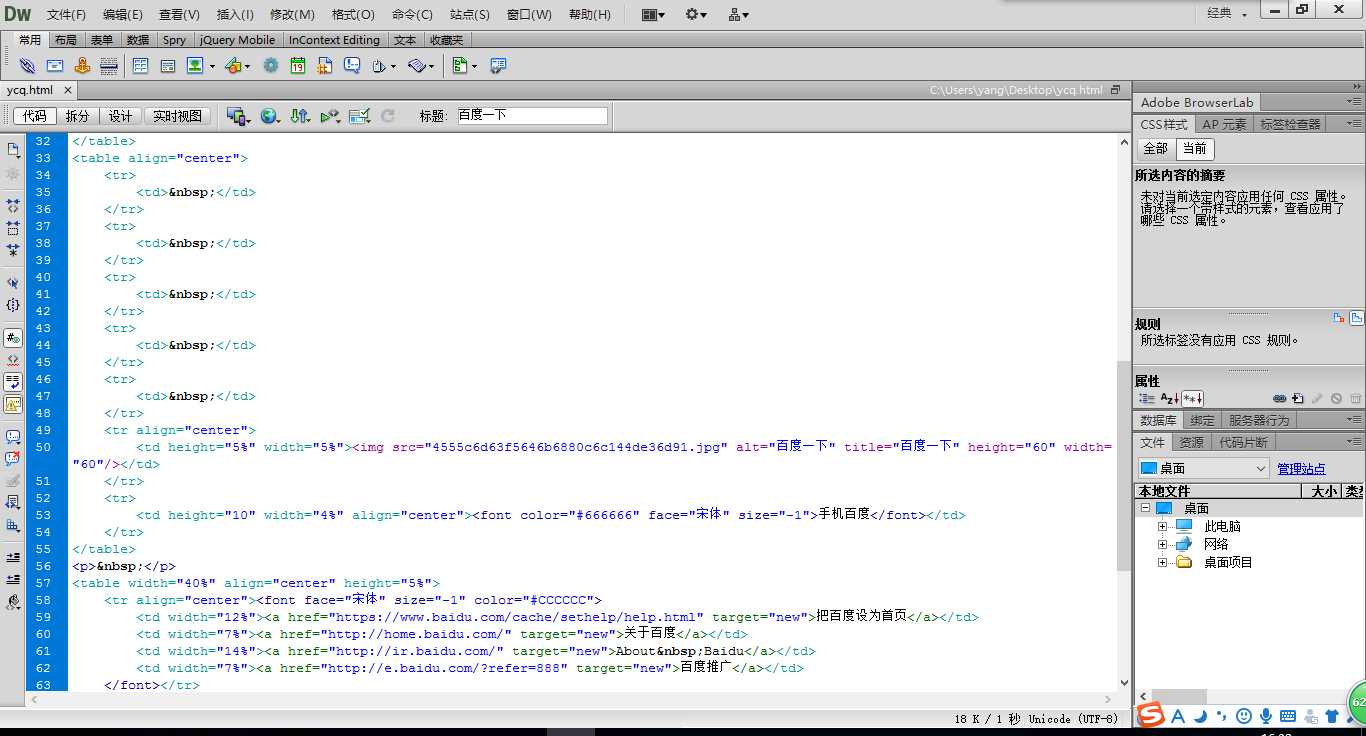Expand the 此电脑 tree node
The height and width of the screenshot is (736, 1366).
pos(1162,526)
